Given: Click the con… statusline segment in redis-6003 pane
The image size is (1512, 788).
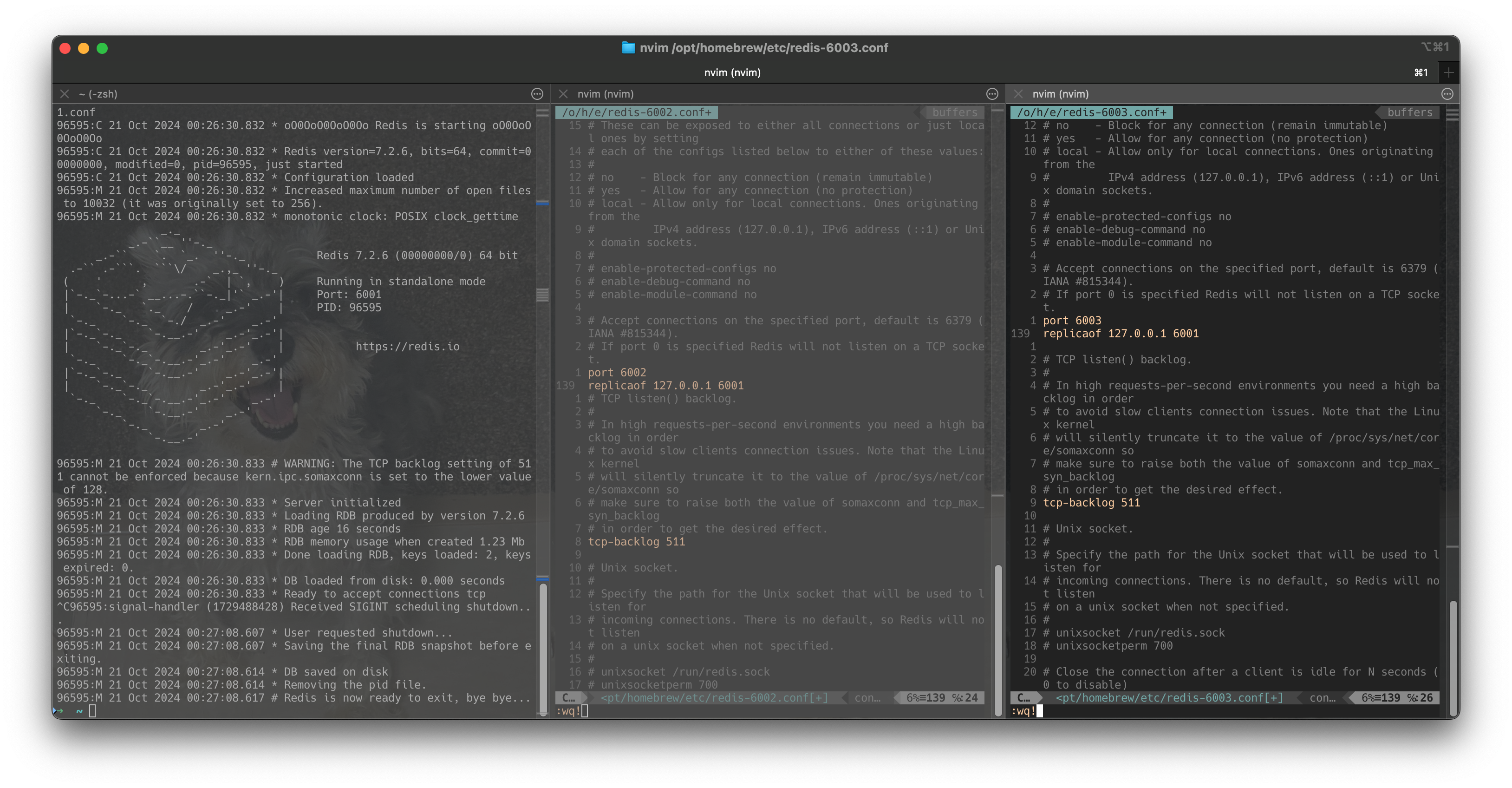Looking at the screenshot, I should click(x=1323, y=698).
